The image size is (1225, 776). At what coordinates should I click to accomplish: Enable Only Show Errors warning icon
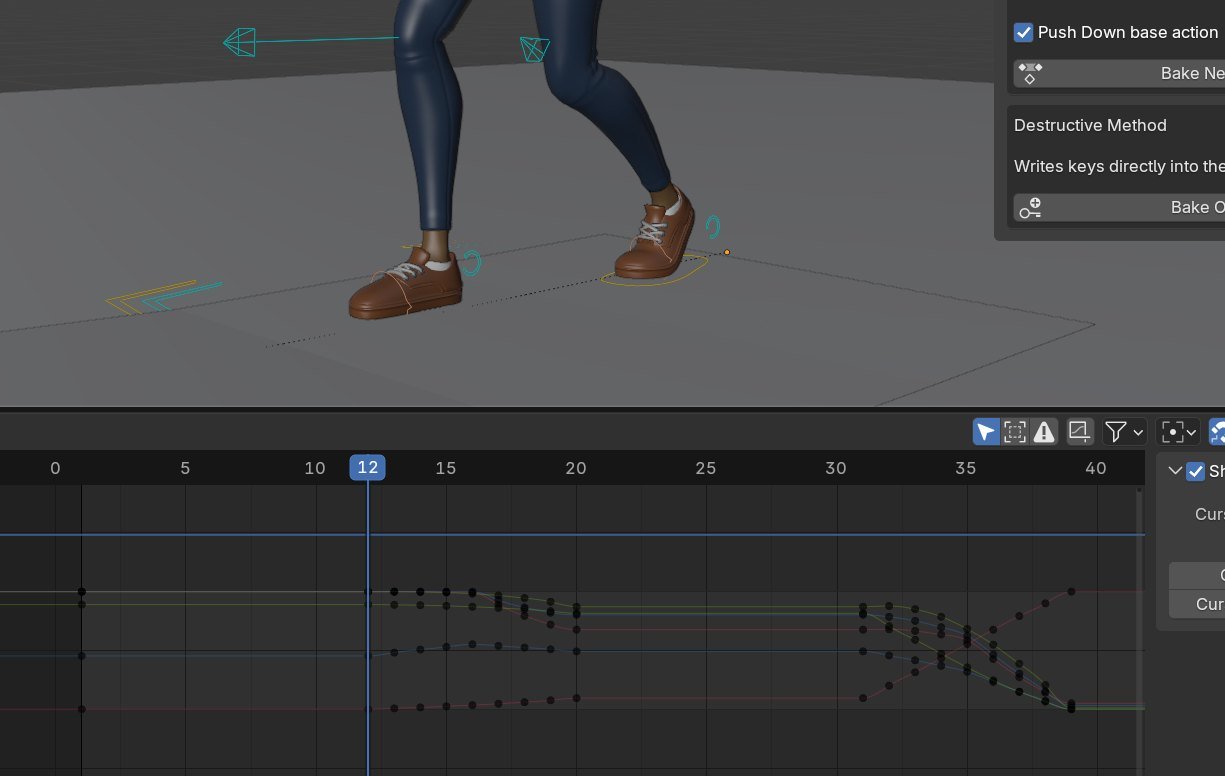(x=1044, y=432)
